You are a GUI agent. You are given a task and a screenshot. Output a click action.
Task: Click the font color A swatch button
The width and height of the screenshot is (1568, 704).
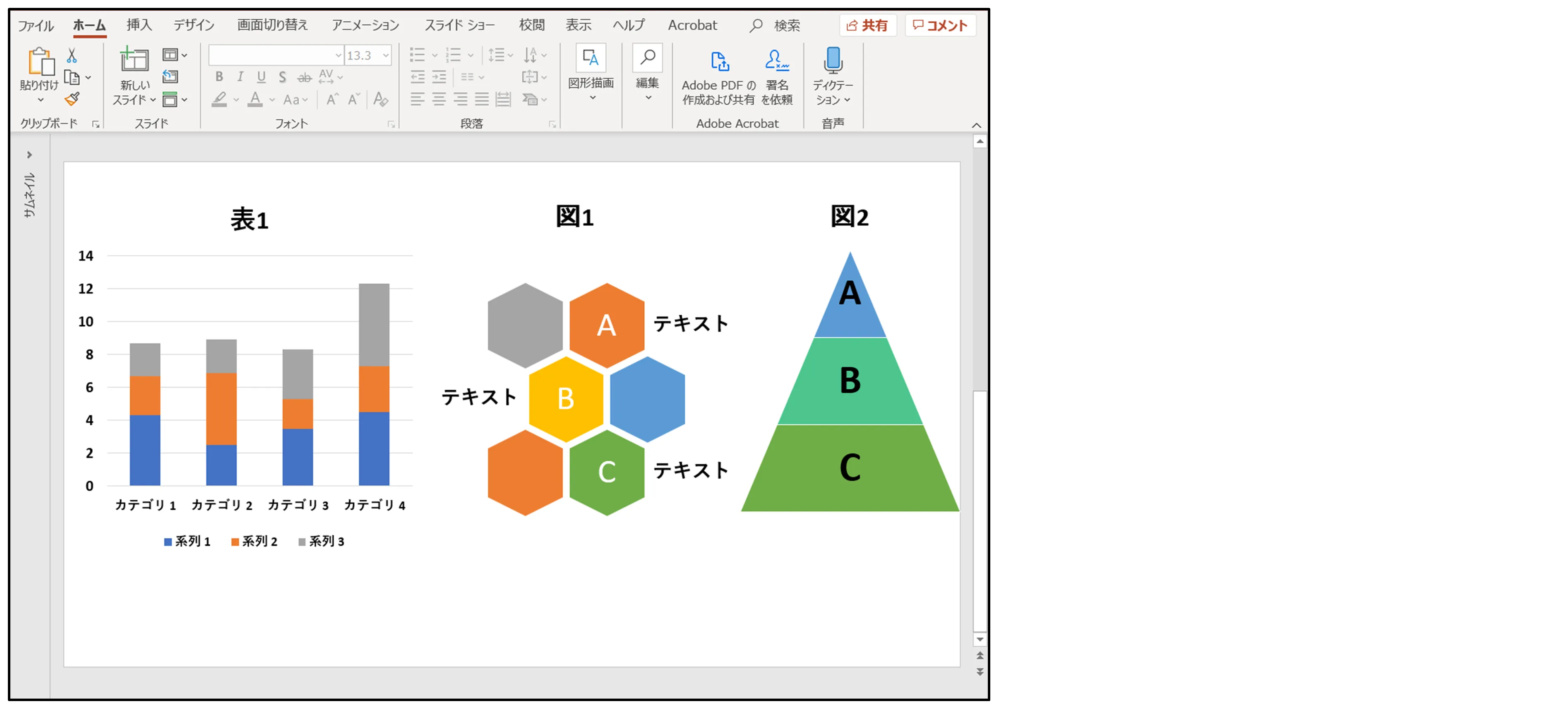coord(255,99)
